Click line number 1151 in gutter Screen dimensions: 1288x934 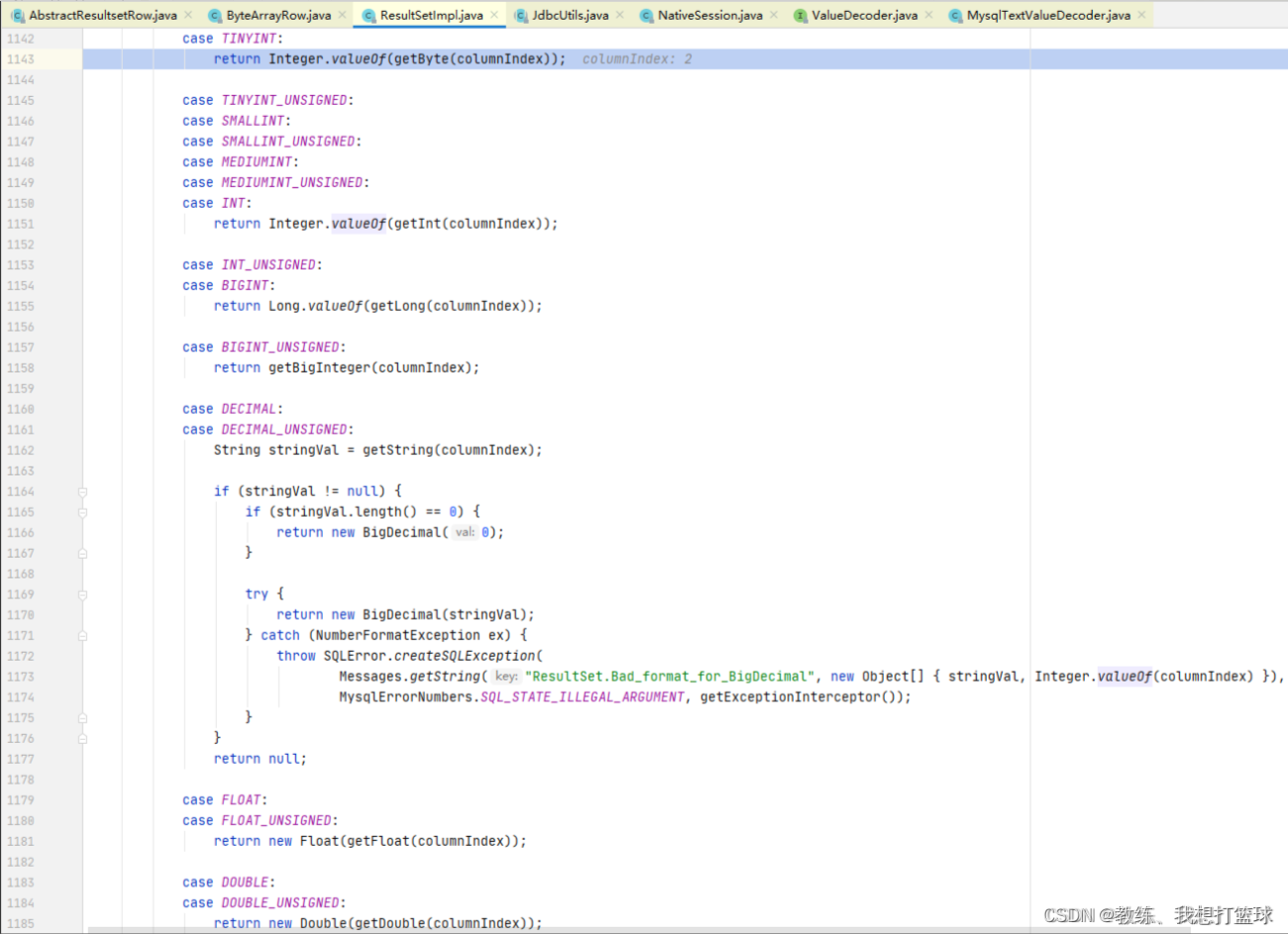click(x=20, y=224)
